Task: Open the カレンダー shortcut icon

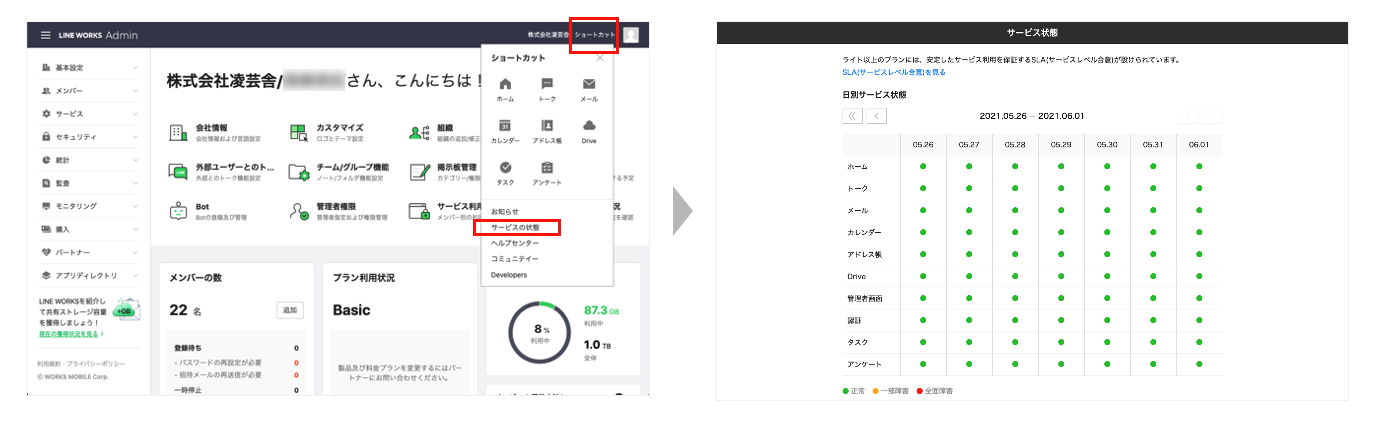Action: coord(505,126)
